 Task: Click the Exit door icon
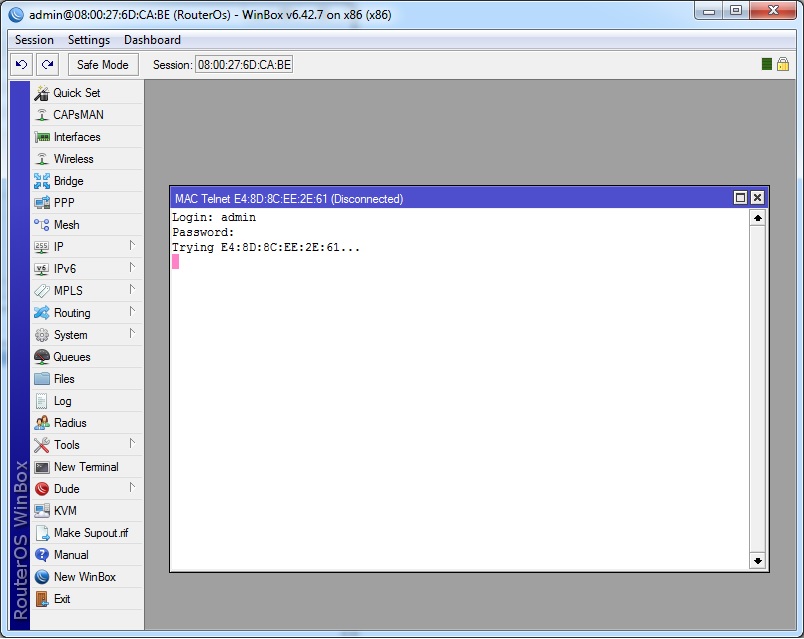42,599
